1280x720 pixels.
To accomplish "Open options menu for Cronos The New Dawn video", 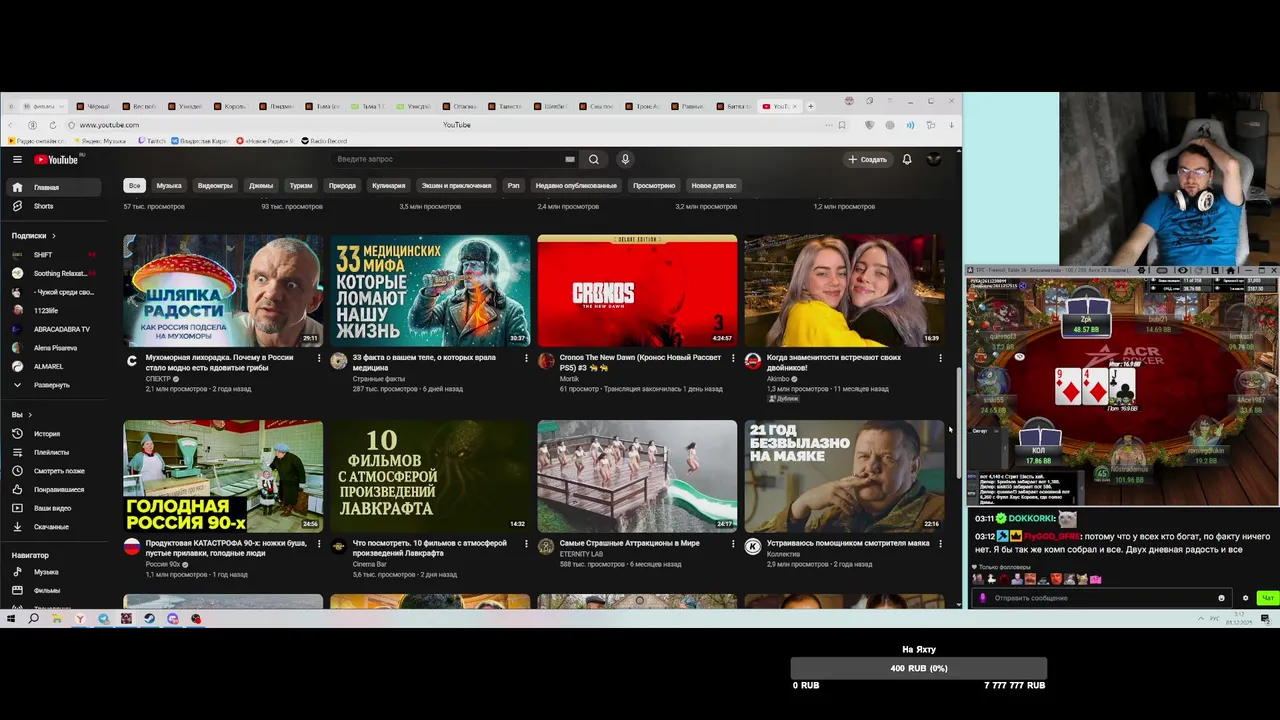I will (x=733, y=358).
